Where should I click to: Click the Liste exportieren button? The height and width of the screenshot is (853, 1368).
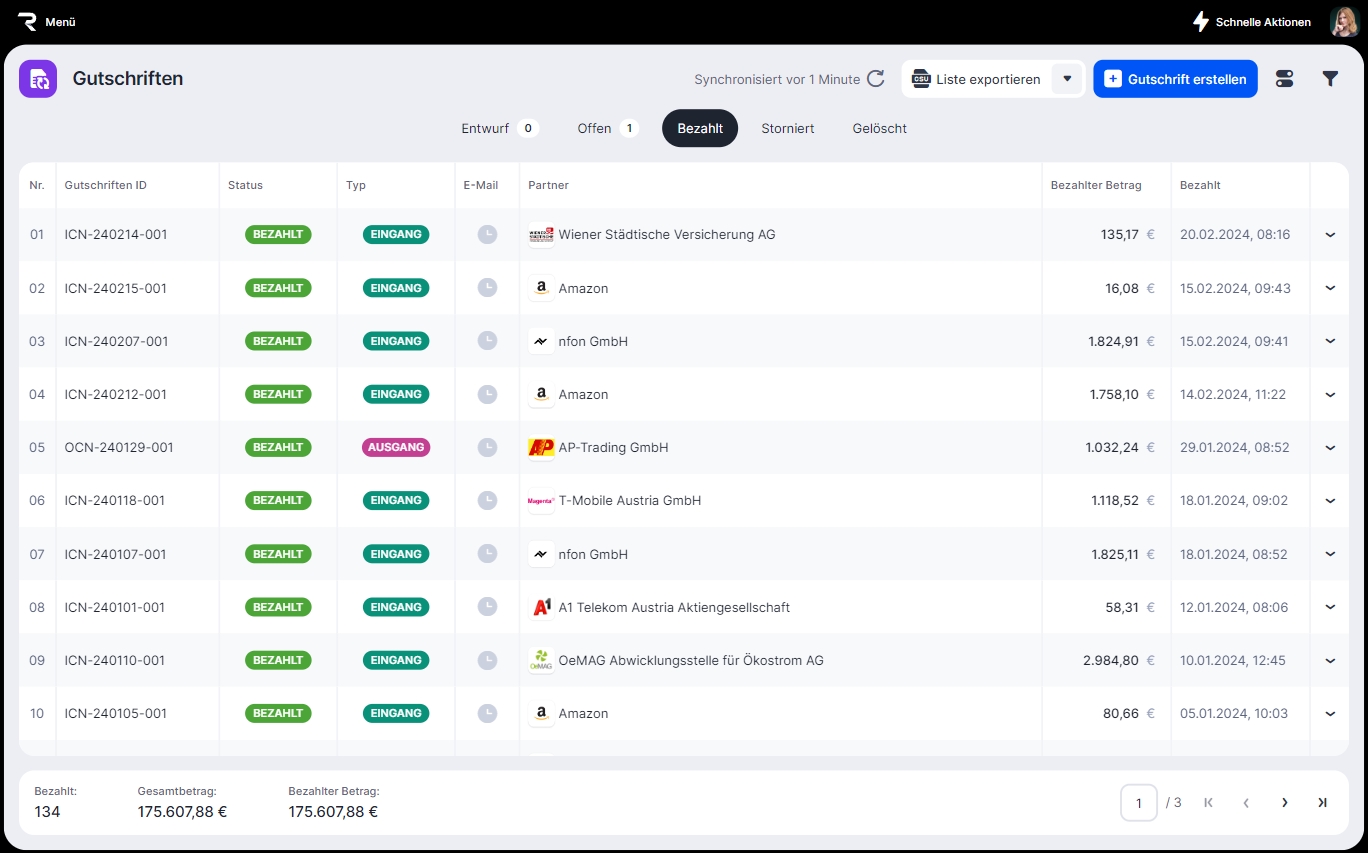pyautogui.click(x=976, y=79)
